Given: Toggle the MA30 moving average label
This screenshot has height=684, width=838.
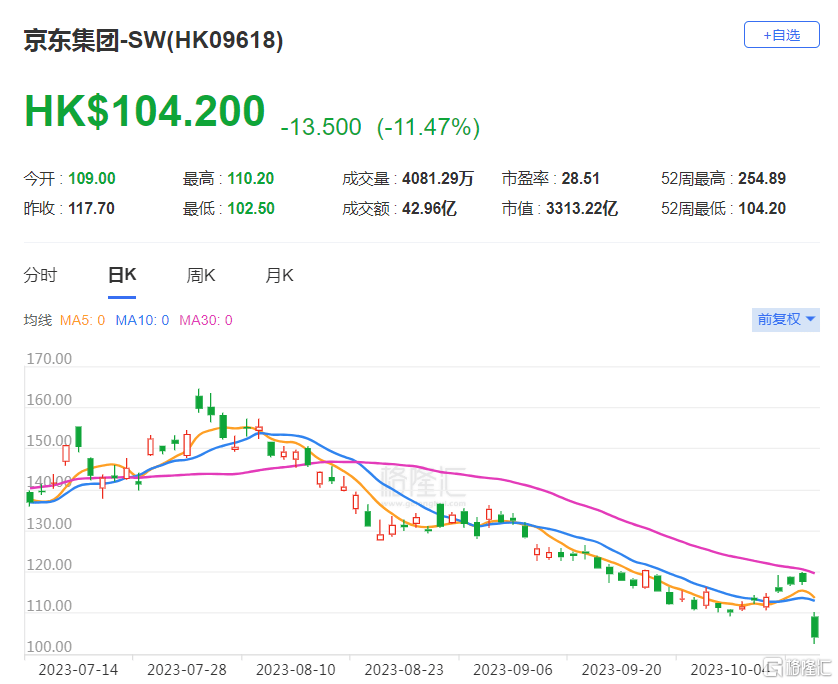Looking at the screenshot, I should click(x=205, y=320).
